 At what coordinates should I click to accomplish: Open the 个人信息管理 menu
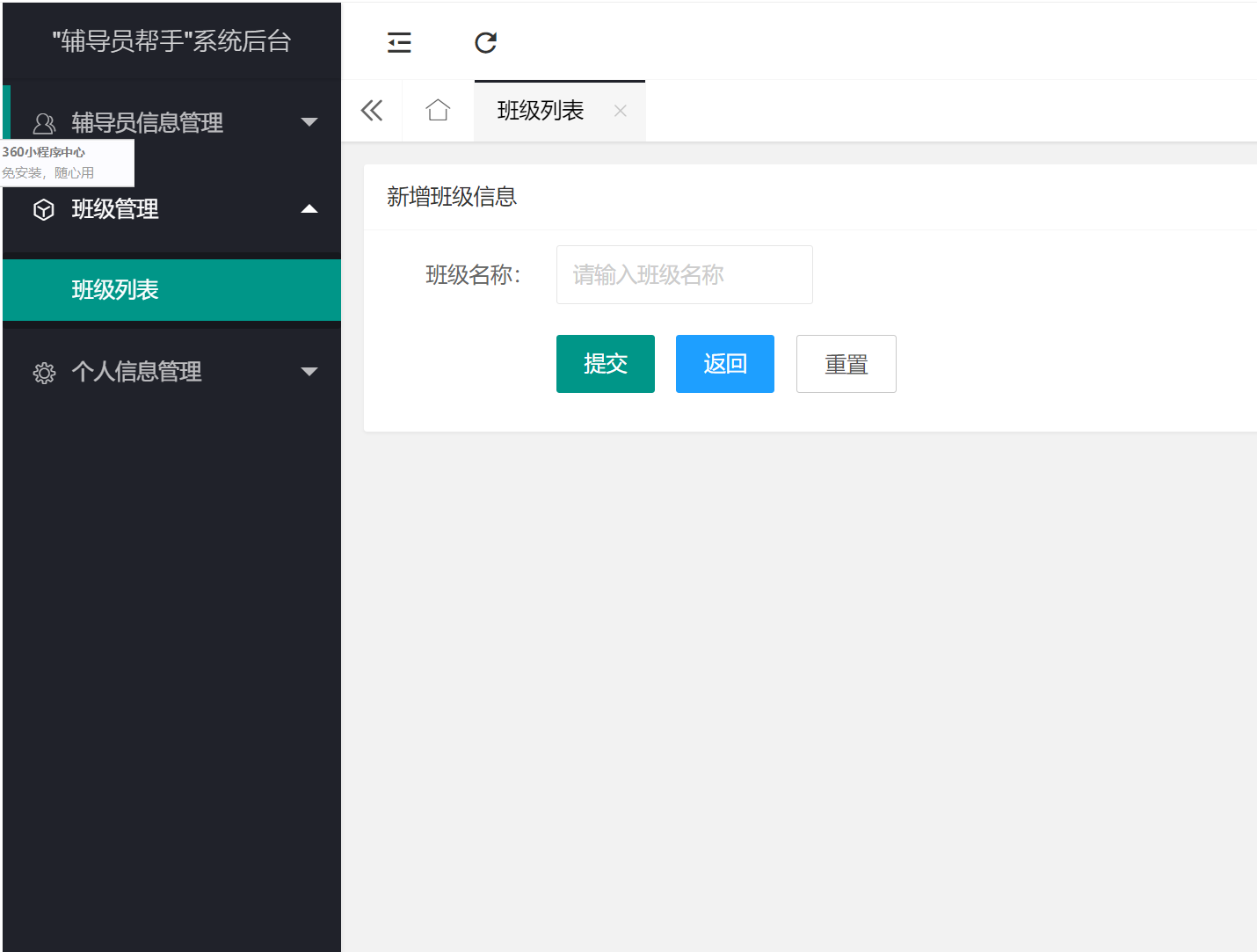(171, 372)
